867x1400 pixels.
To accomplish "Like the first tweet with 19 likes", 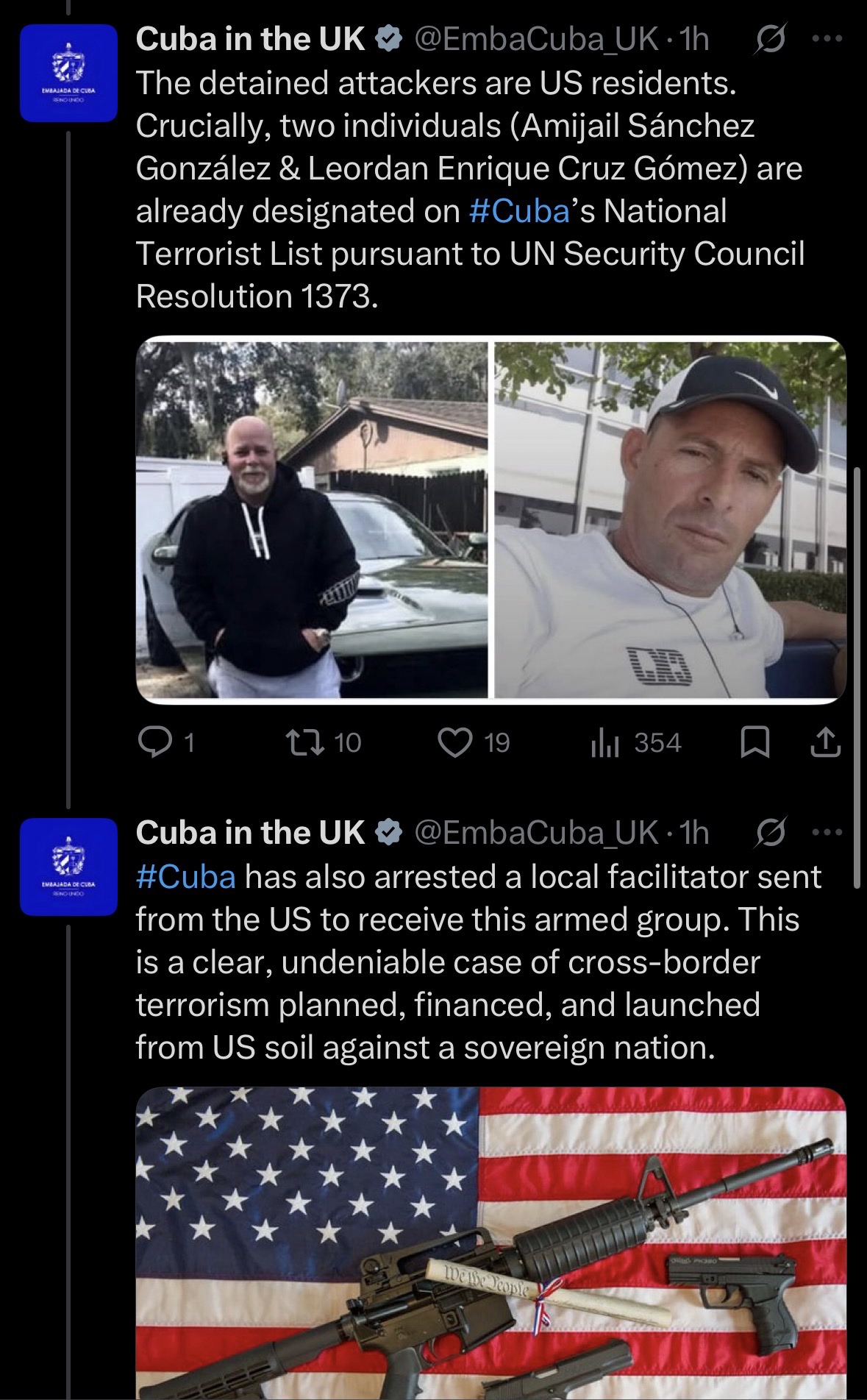I will (x=456, y=743).
